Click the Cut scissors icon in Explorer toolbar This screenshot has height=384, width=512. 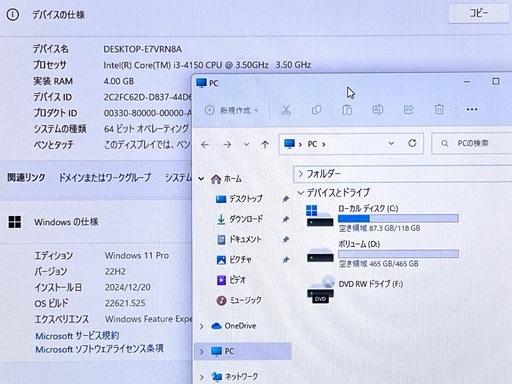[x=286, y=110]
